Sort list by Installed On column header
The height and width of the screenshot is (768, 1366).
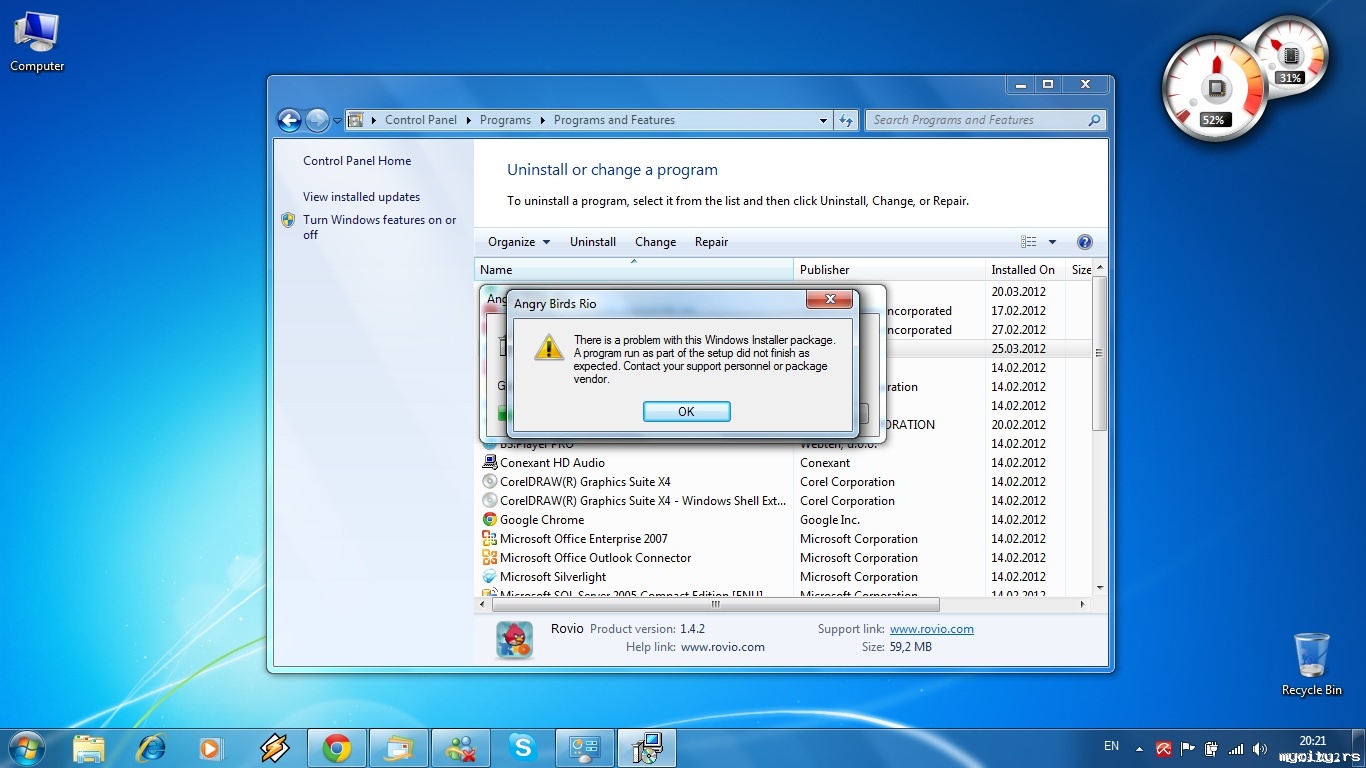[1025, 270]
